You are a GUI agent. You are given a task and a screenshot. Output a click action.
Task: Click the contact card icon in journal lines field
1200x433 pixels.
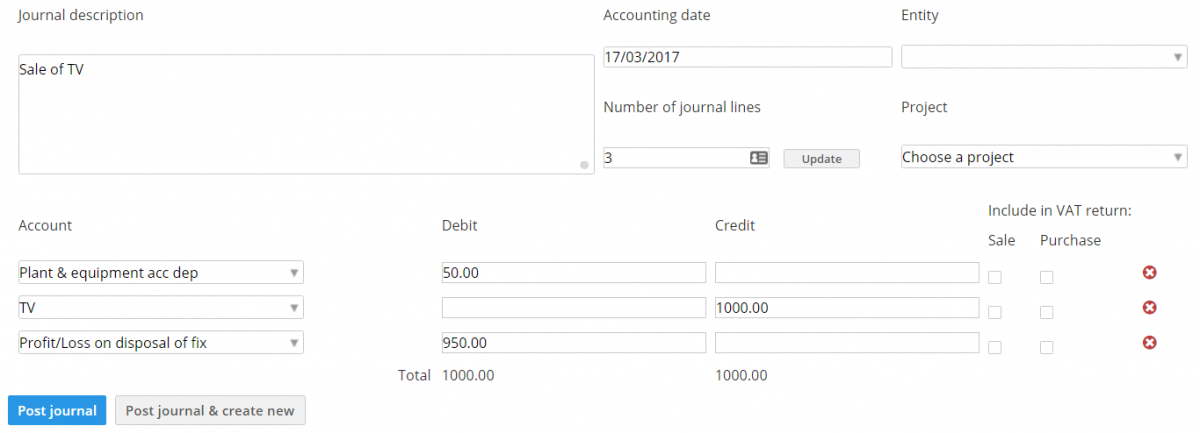[x=759, y=158]
